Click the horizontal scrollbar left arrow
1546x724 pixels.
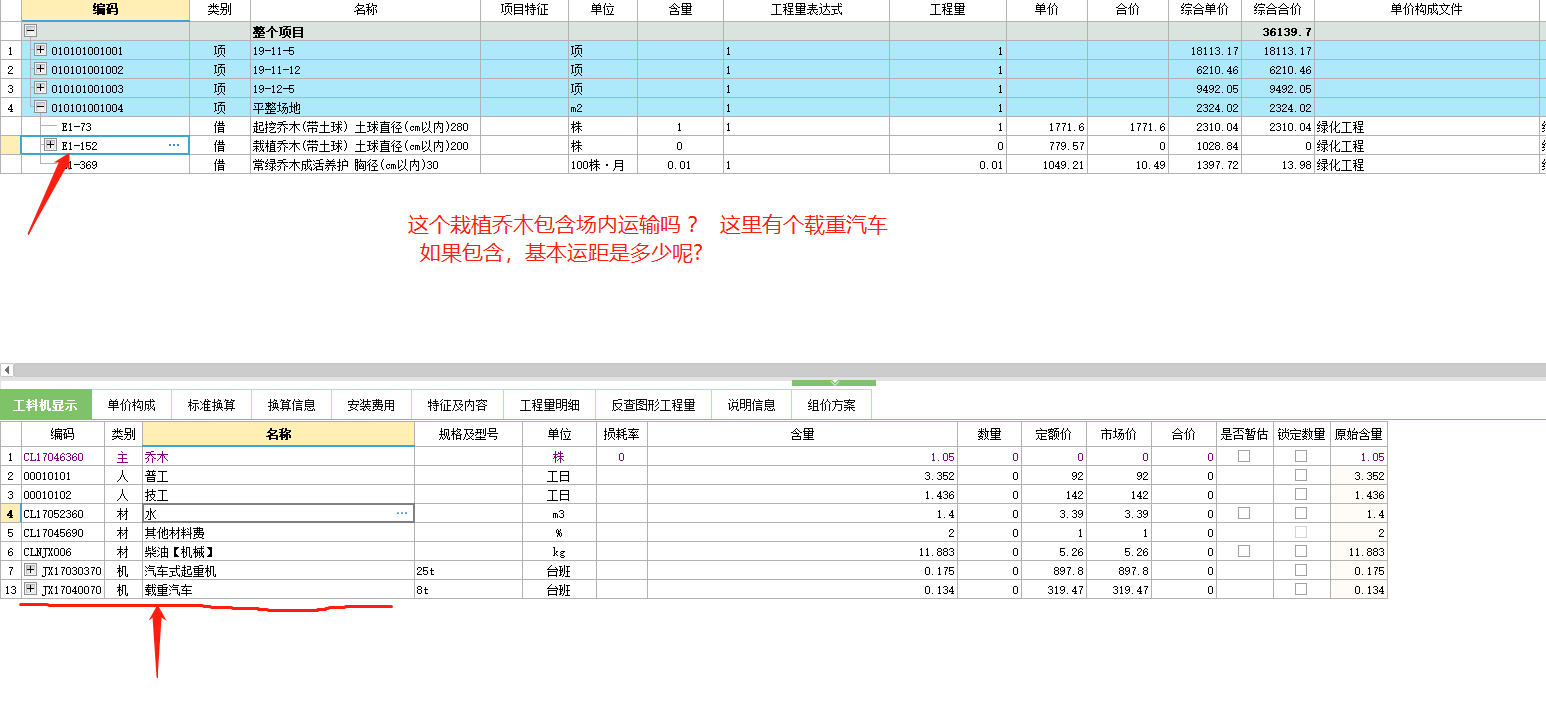[7, 370]
